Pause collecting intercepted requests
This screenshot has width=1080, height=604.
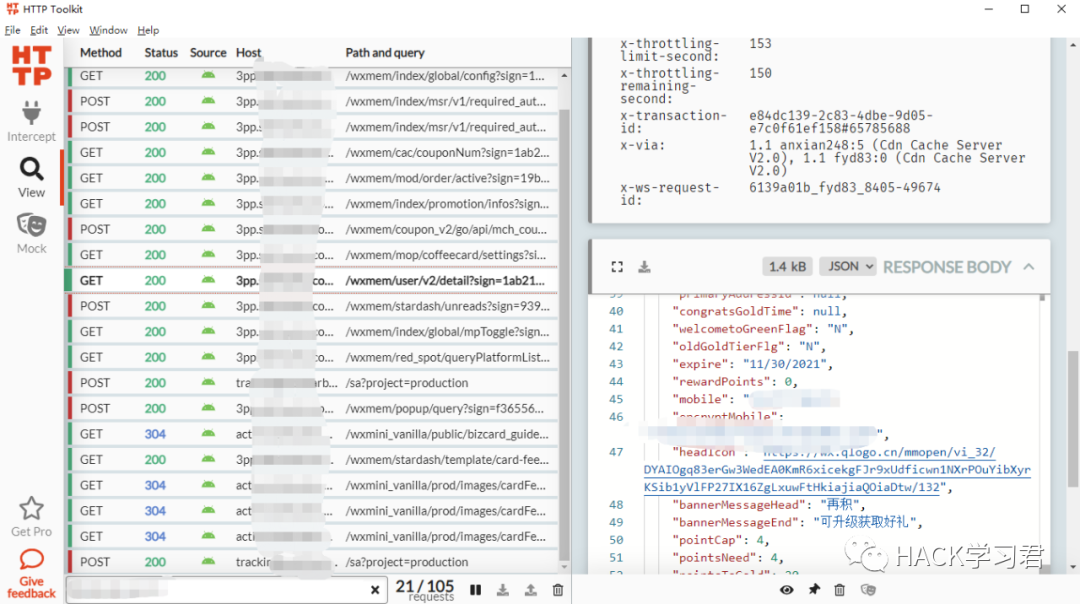(x=476, y=590)
